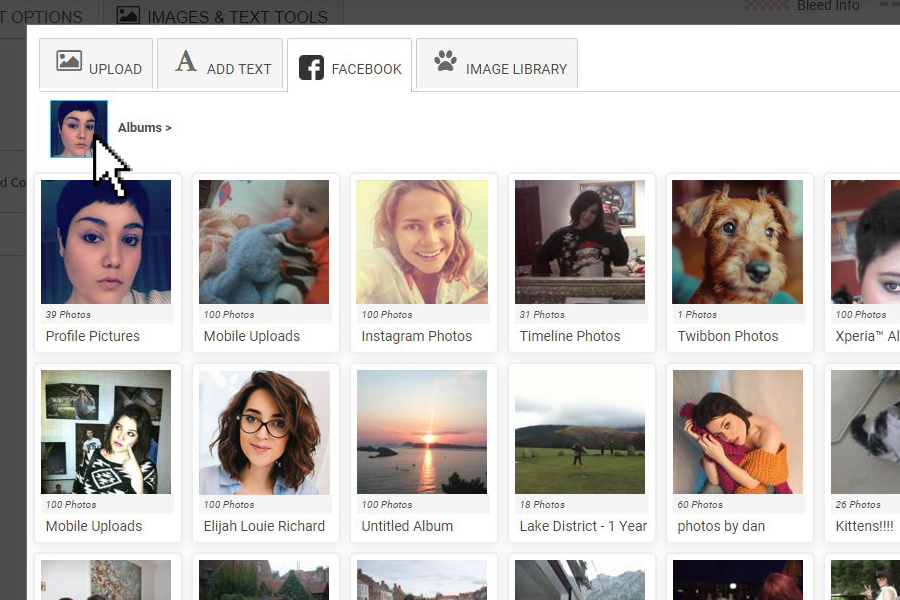Click the Upload picture icon

(x=69, y=60)
